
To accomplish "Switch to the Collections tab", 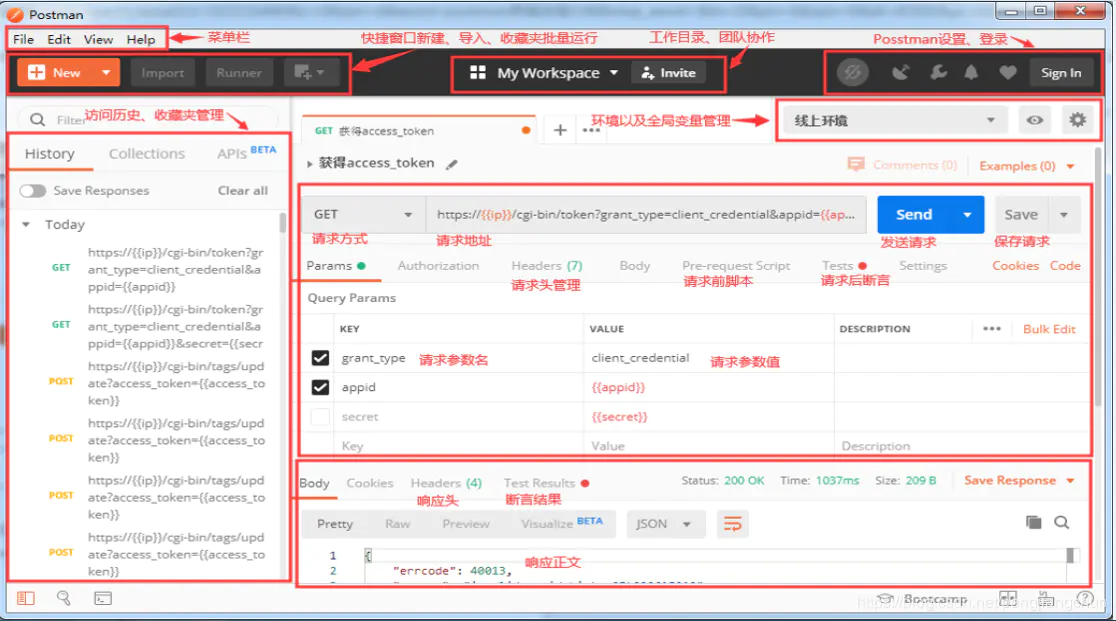I will point(147,154).
